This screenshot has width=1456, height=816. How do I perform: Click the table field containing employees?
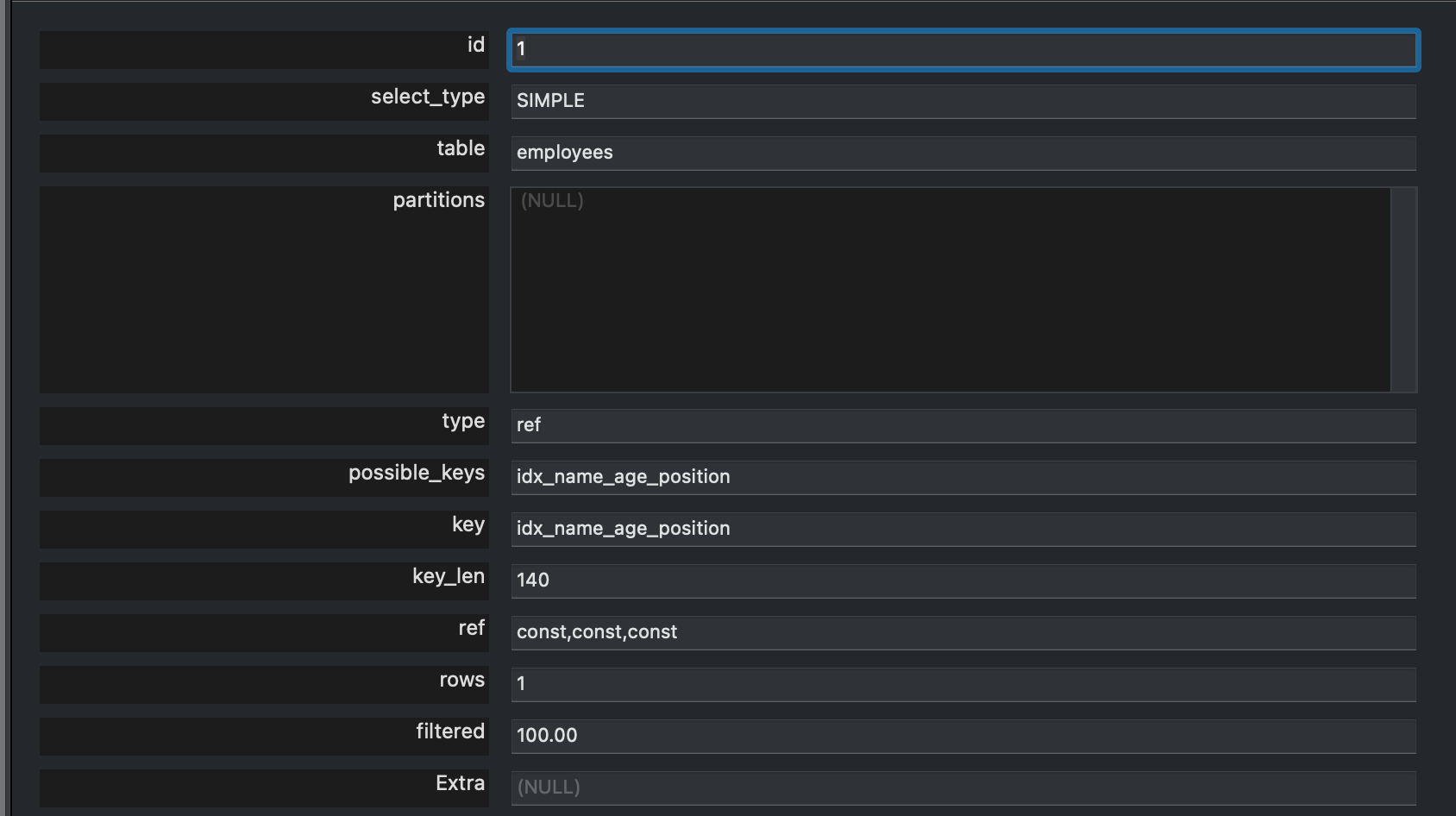tap(963, 153)
